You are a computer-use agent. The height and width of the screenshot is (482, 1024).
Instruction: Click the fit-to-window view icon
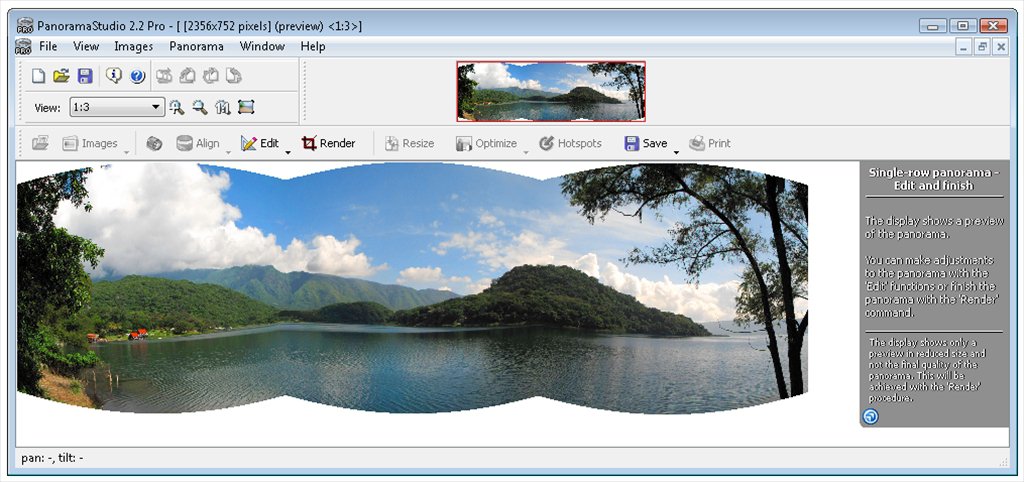coord(246,107)
